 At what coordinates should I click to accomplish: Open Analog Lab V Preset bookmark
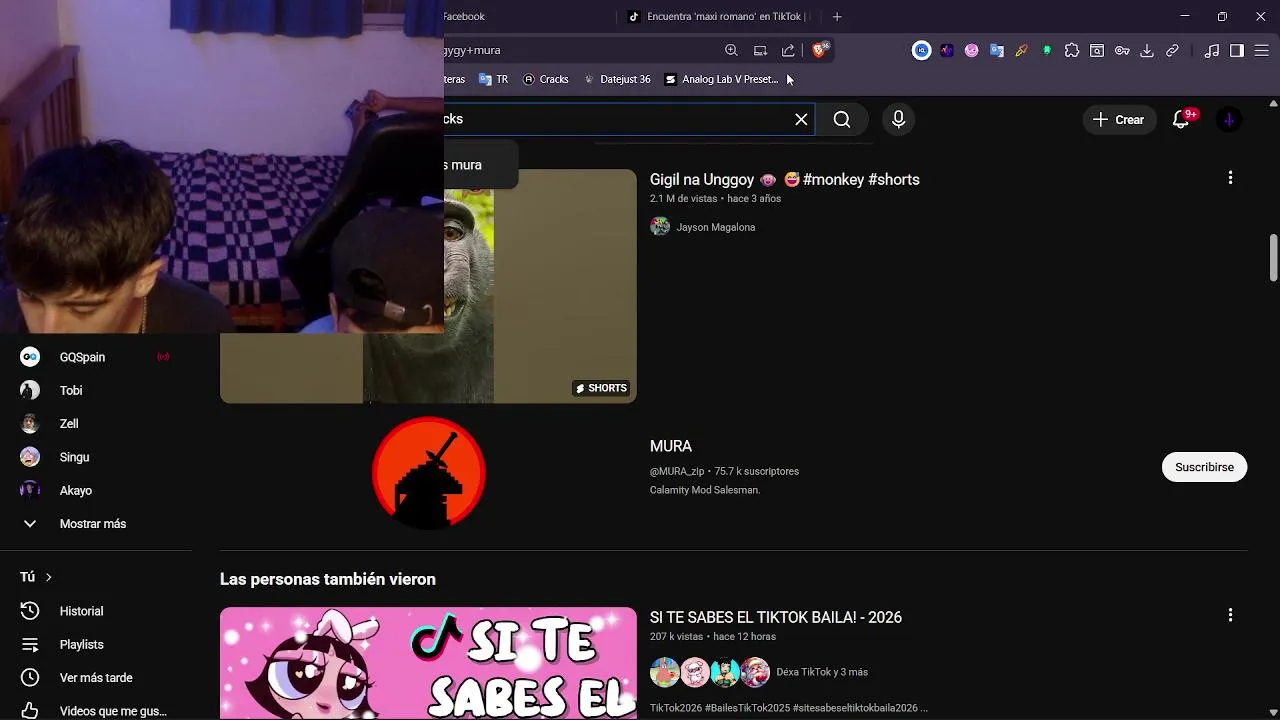(721, 79)
